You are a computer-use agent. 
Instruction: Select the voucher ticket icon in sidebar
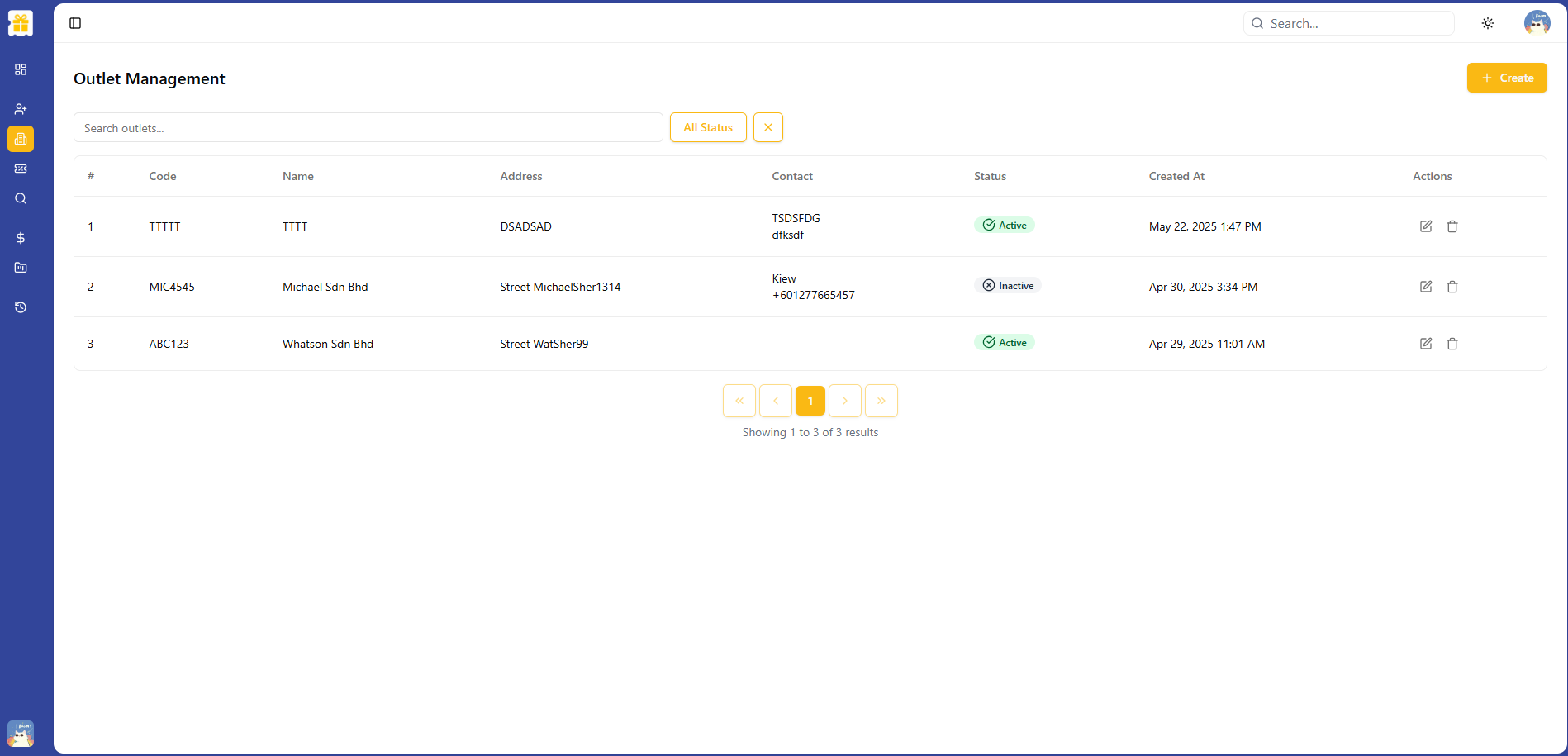(x=21, y=169)
